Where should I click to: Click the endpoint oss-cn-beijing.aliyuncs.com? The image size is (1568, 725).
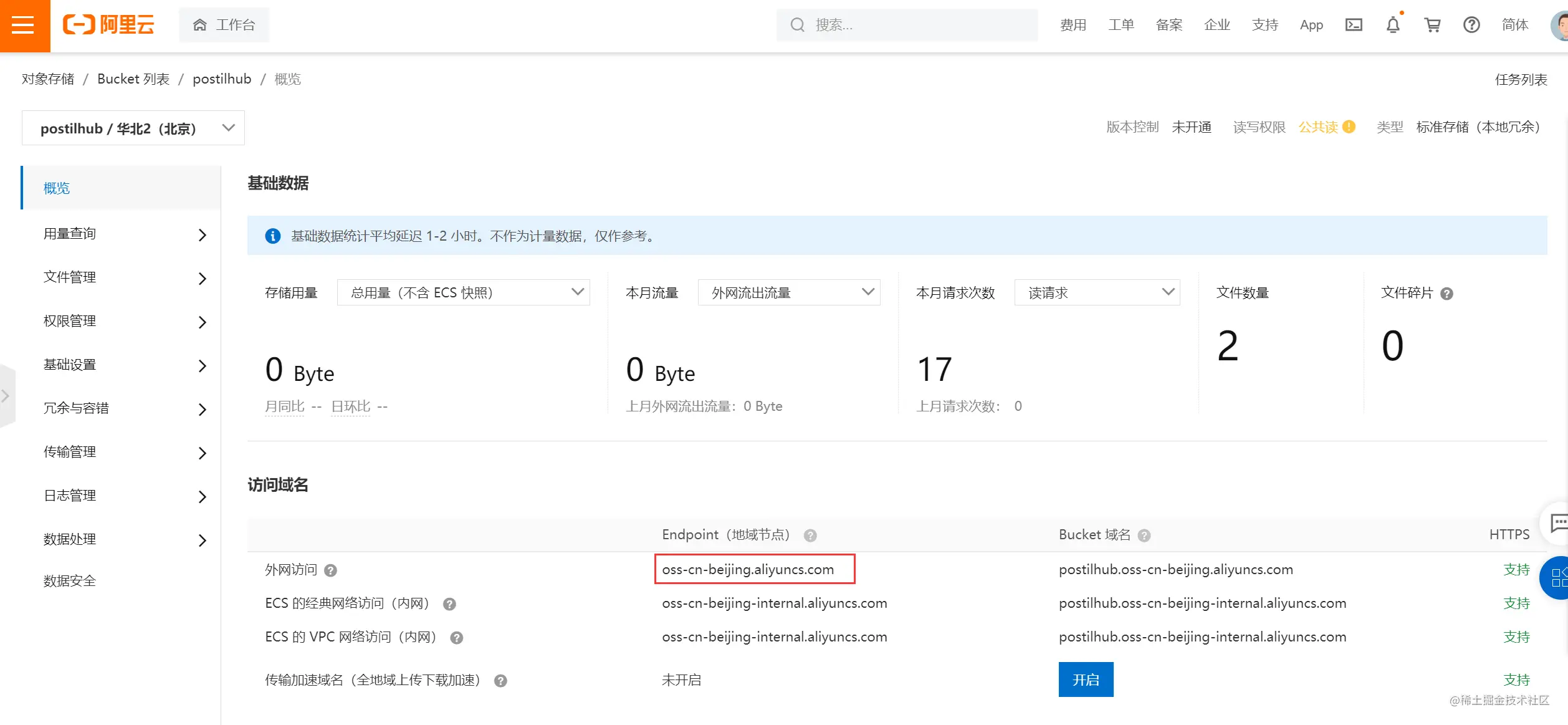point(748,569)
